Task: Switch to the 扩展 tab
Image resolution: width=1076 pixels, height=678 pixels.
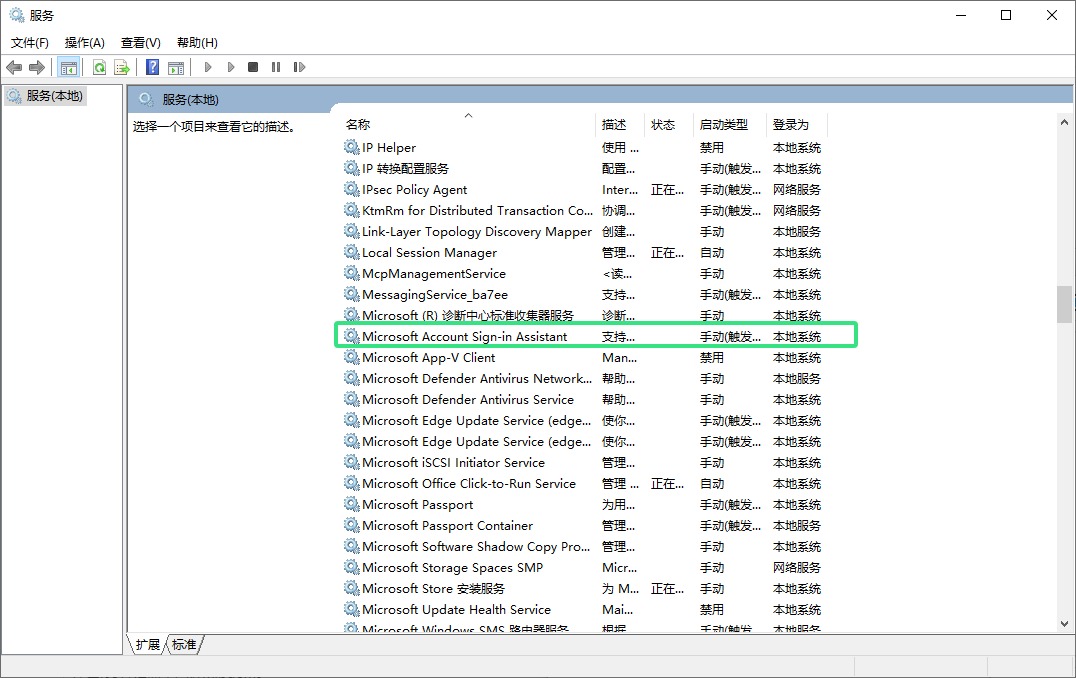Action: coord(148,644)
